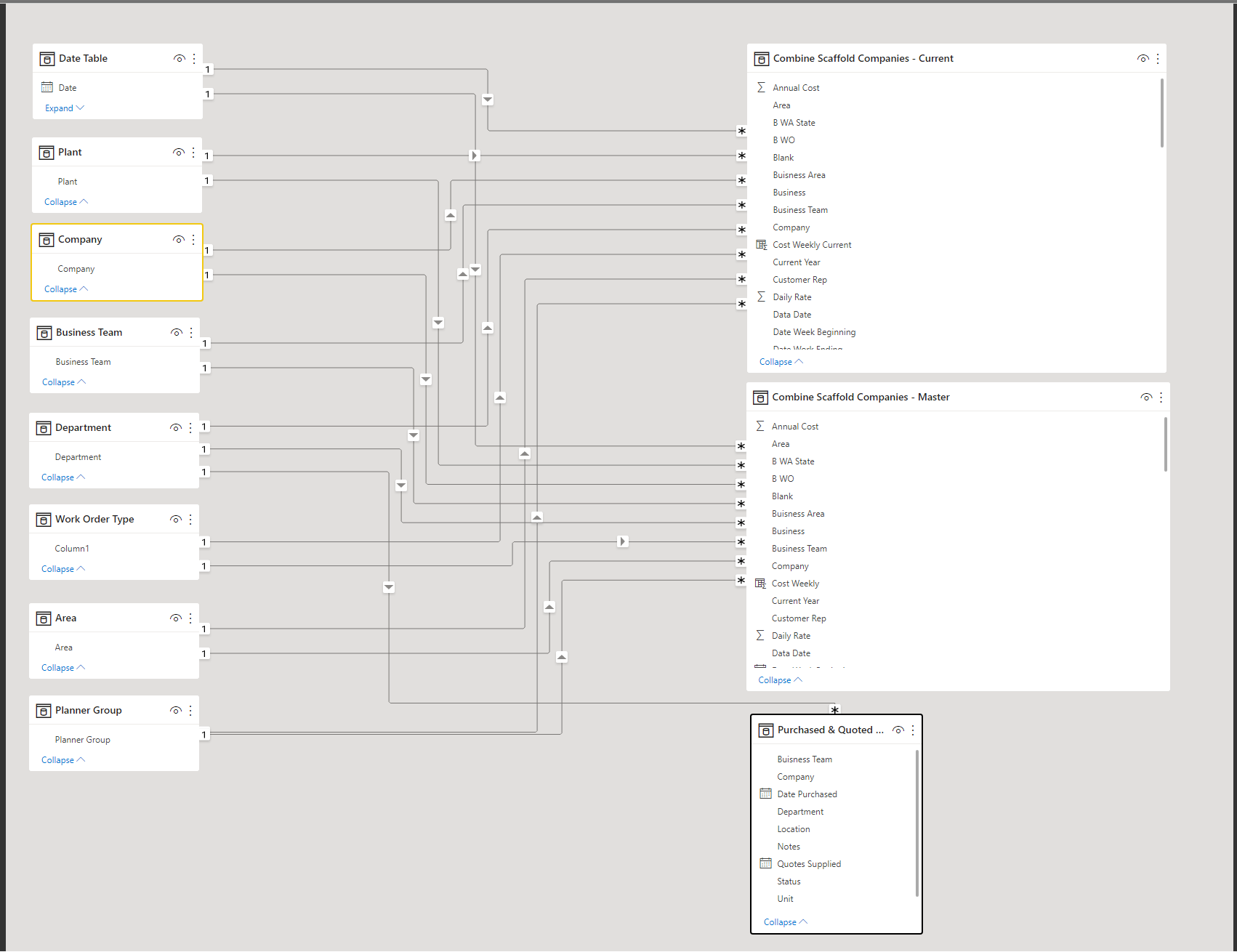Toggle visibility eye of Plant table

178,152
